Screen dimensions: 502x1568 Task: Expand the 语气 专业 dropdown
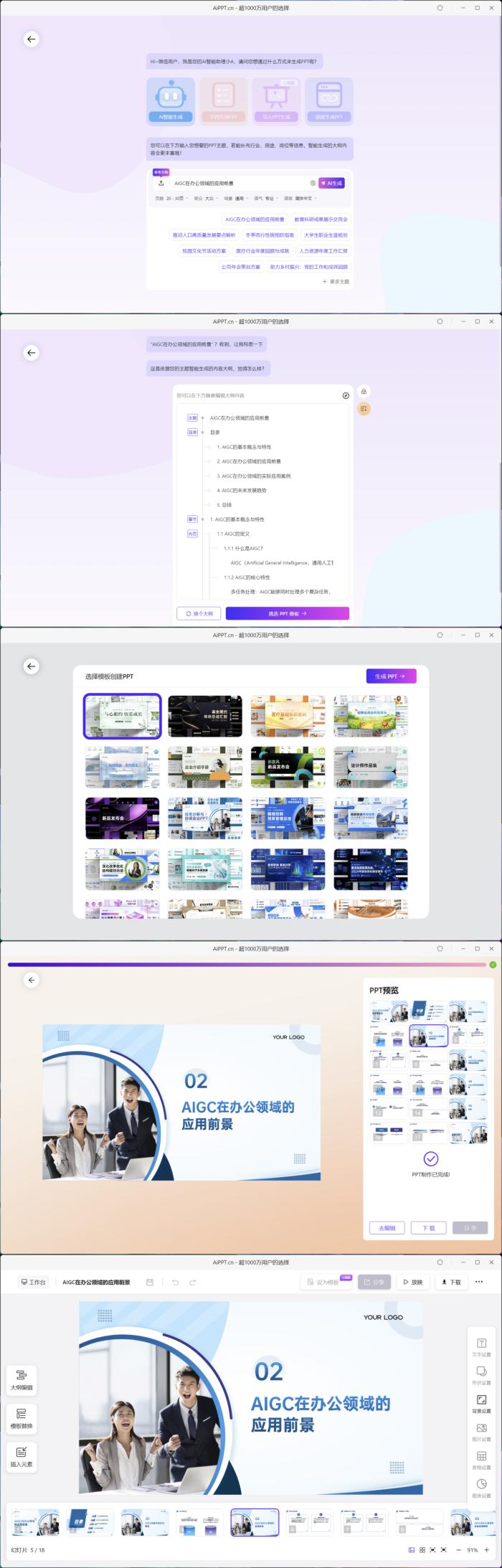tap(266, 199)
